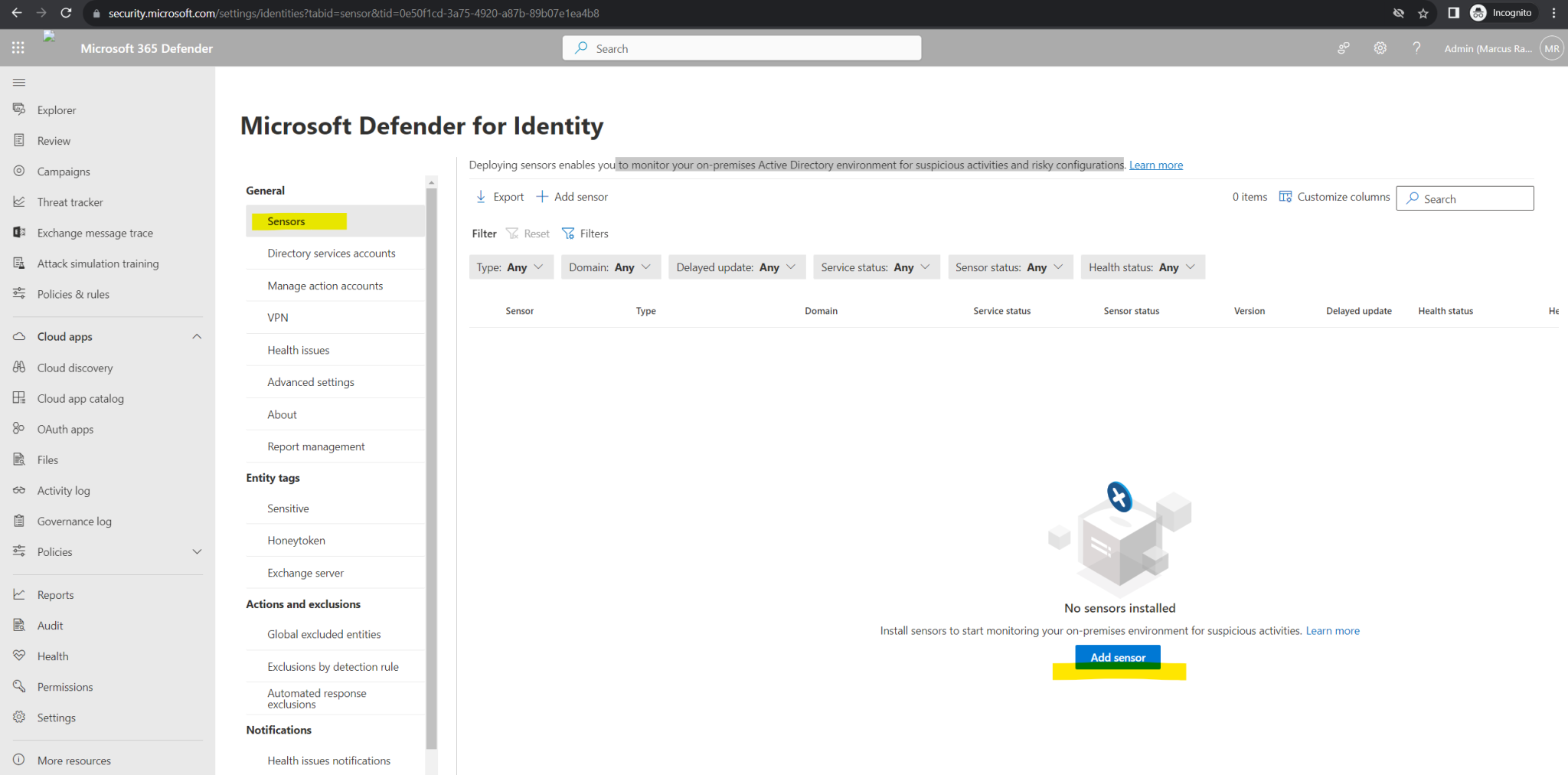This screenshot has height=775, width=1568.
Task: Click the Cloud discovery binoculars icon
Action: tap(19, 368)
